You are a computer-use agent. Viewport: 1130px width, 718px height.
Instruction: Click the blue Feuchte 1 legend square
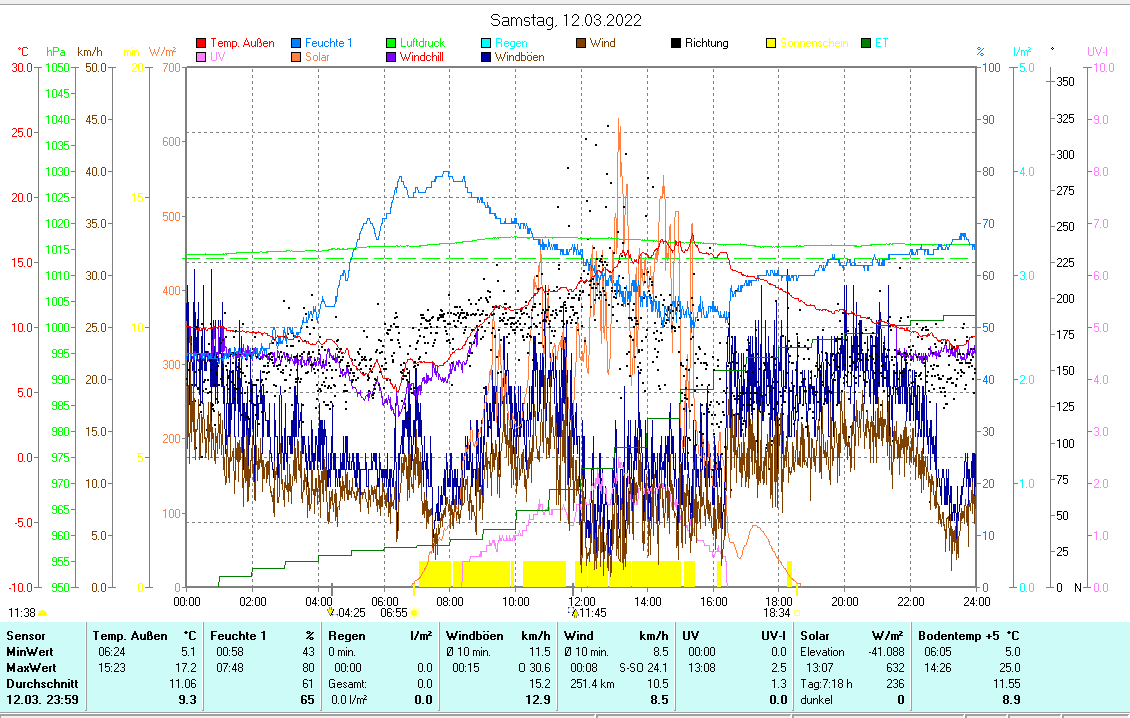tap(297, 43)
